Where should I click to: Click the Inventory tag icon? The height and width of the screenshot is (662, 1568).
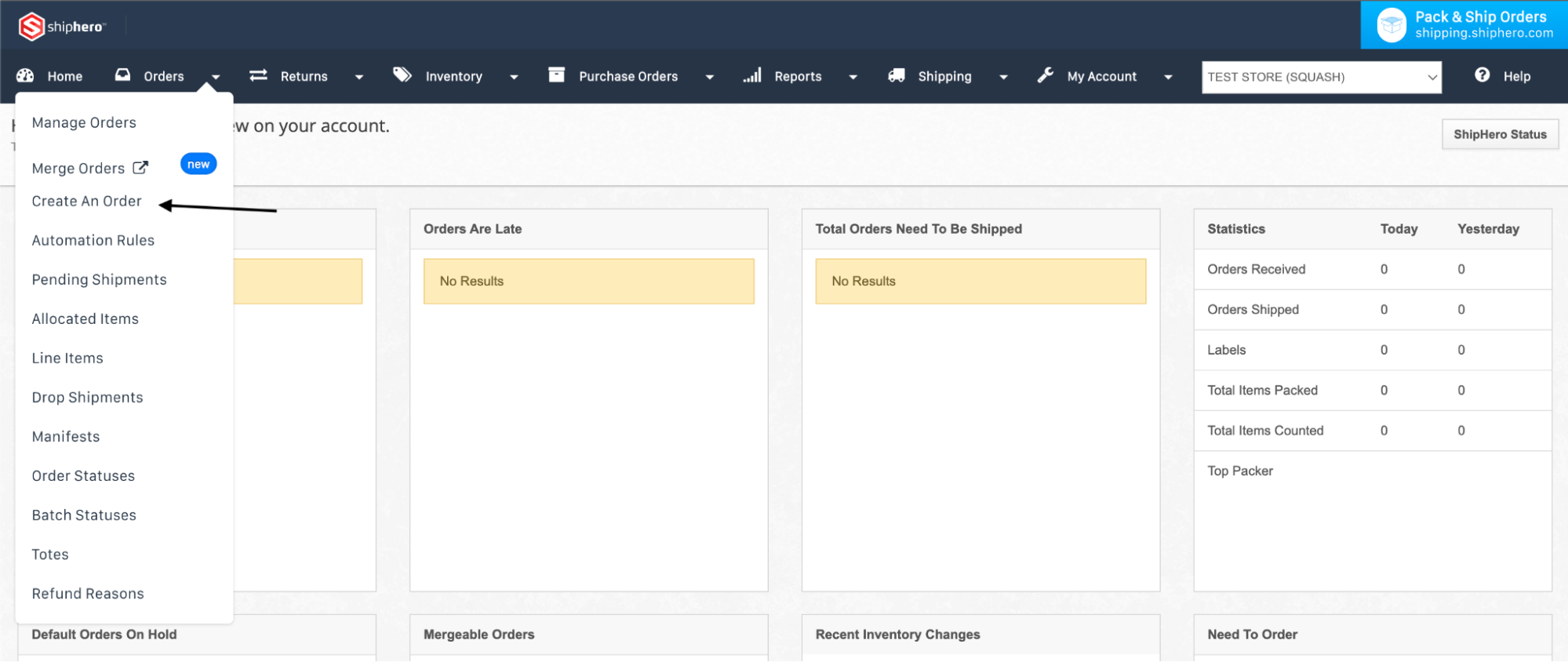[402, 75]
